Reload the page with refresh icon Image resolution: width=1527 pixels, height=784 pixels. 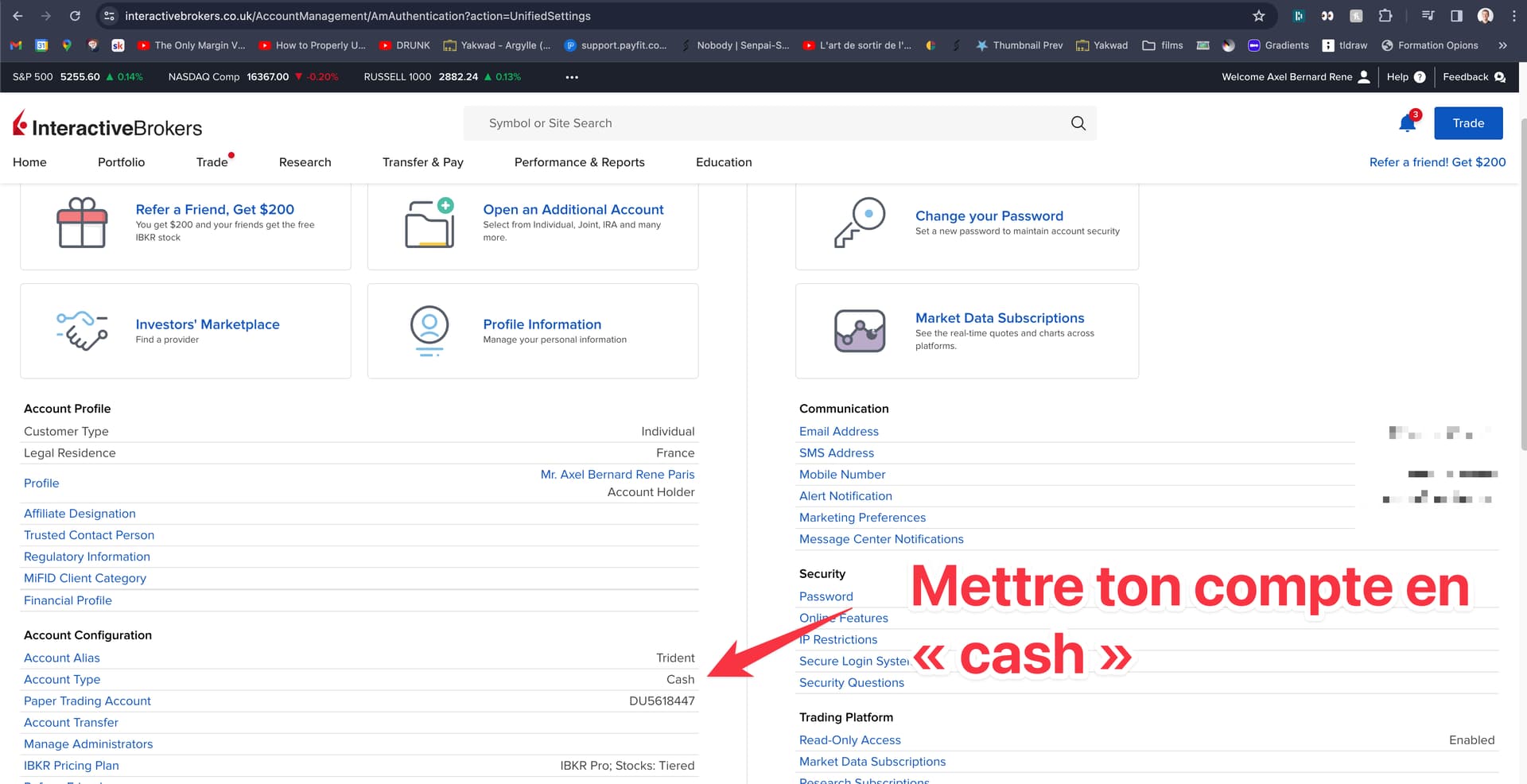(x=75, y=16)
